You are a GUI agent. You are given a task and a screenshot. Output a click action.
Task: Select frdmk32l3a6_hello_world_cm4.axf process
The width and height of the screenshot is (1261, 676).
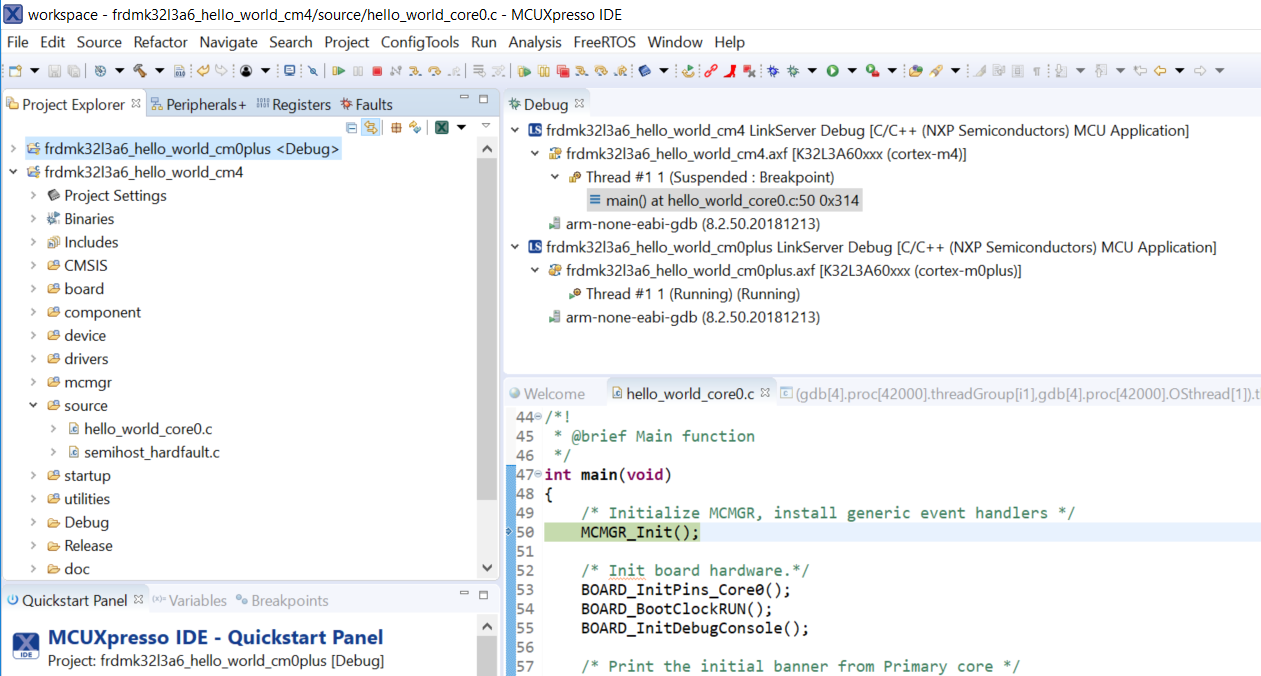coord(756,154)
